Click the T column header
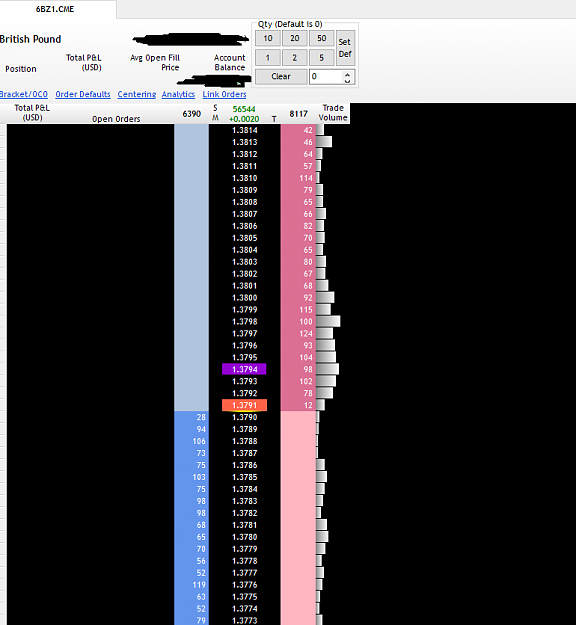Image resolution: width=576 pixels, height=625 pixels. coord(274,119)
